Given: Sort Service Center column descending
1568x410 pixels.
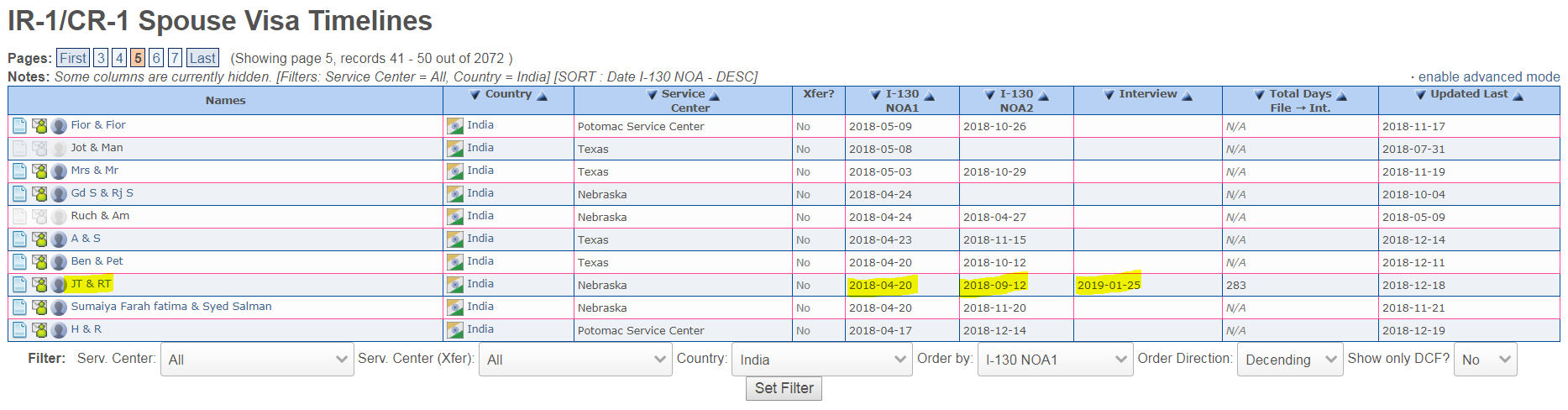Looking at the screenshot, I should coord(652,95).
